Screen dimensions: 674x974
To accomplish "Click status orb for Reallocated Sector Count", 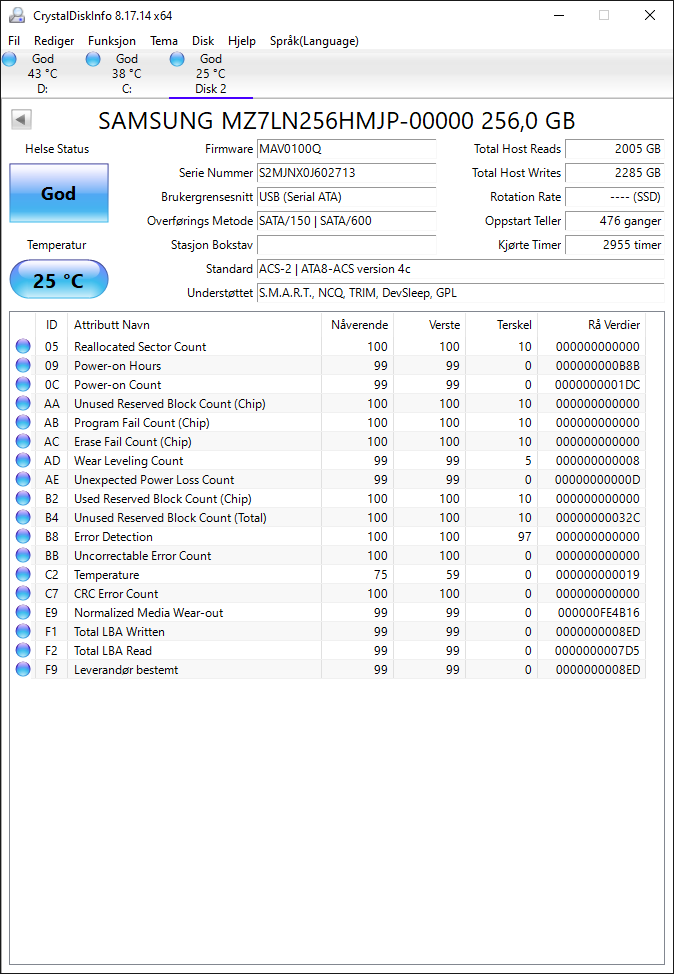I will [x=23, y=347].
